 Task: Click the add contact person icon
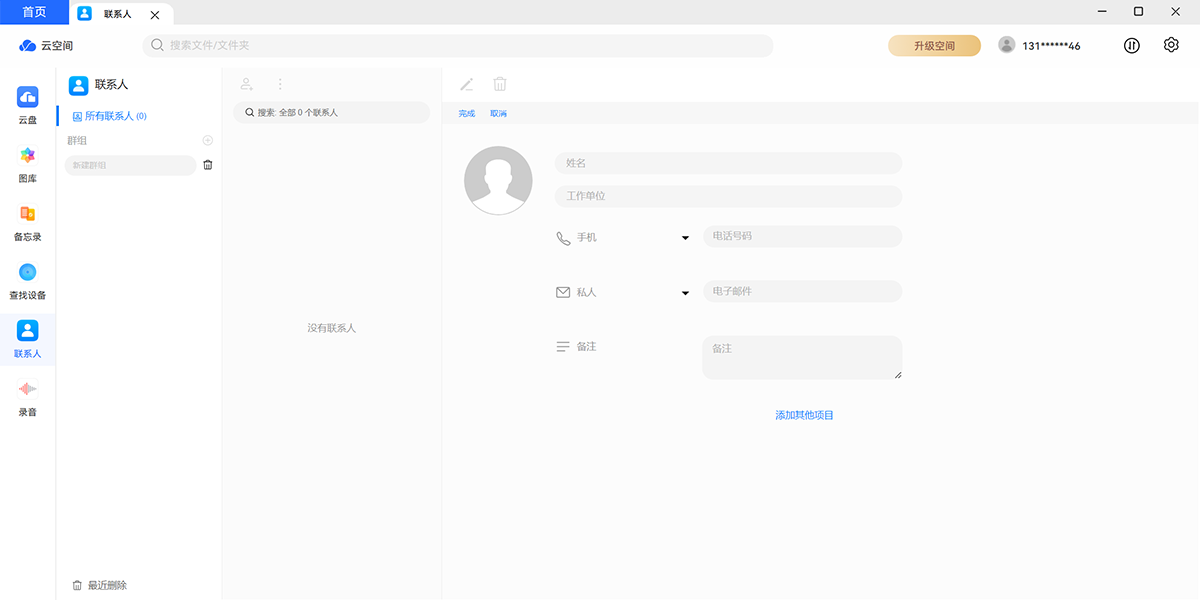[x=247, y=85]
